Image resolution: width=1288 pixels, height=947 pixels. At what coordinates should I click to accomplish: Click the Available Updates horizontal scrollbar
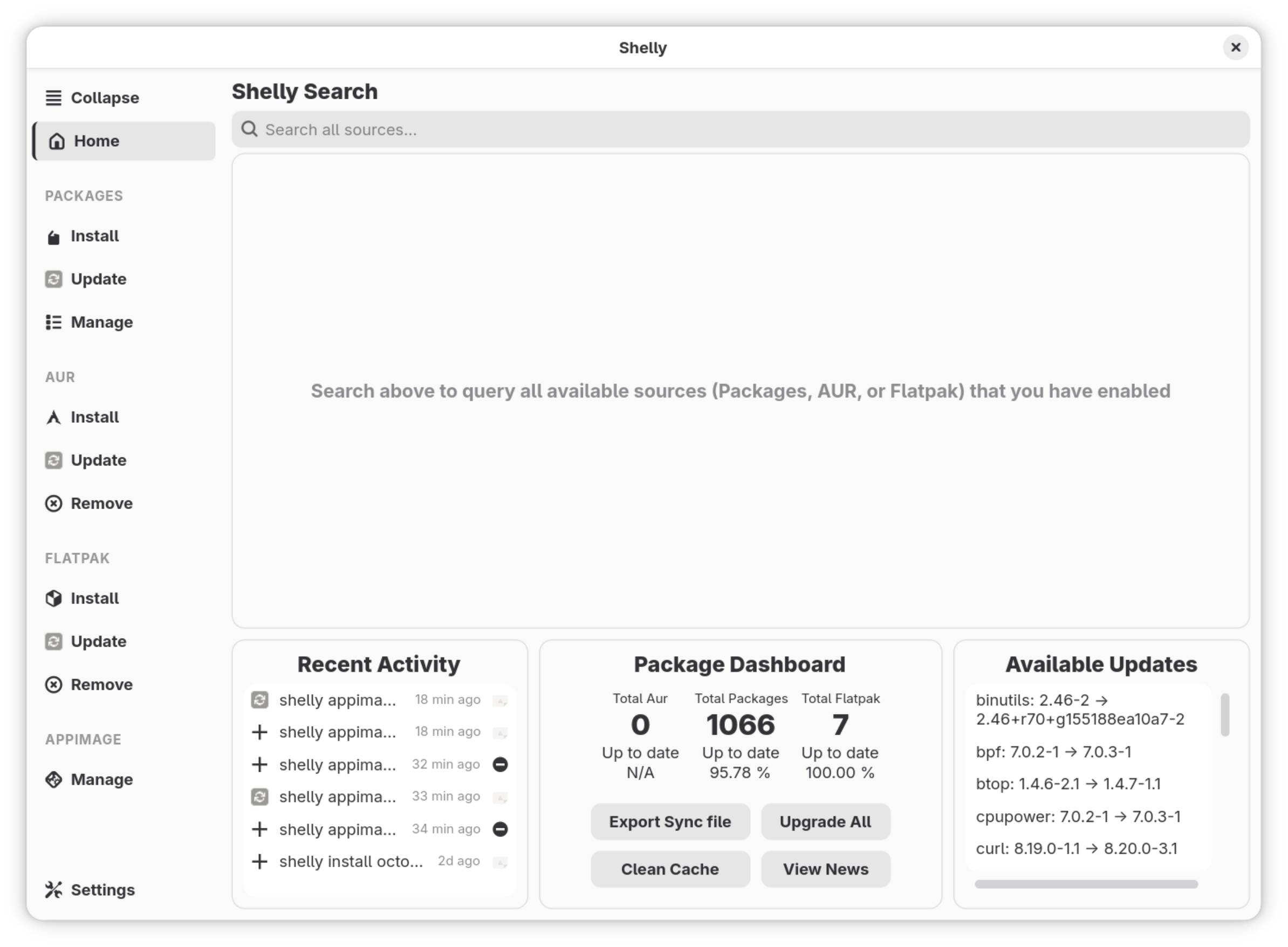pos(1086,884)
